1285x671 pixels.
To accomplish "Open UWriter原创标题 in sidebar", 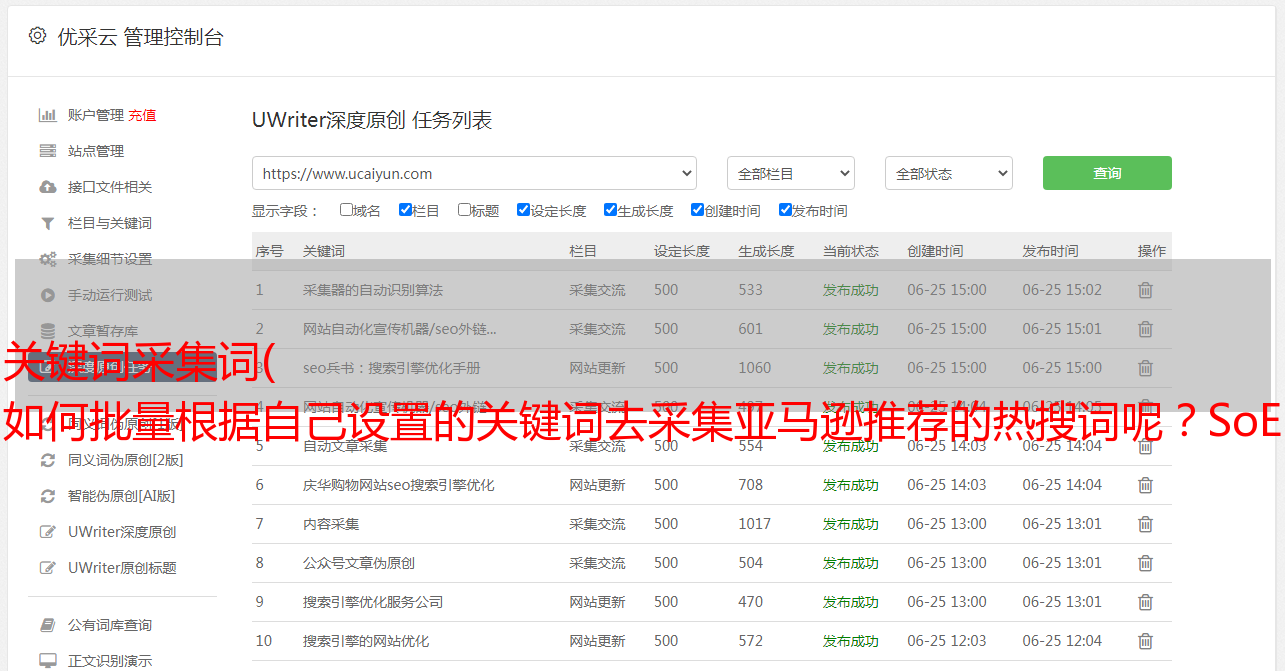I will [x=122, y=568].
